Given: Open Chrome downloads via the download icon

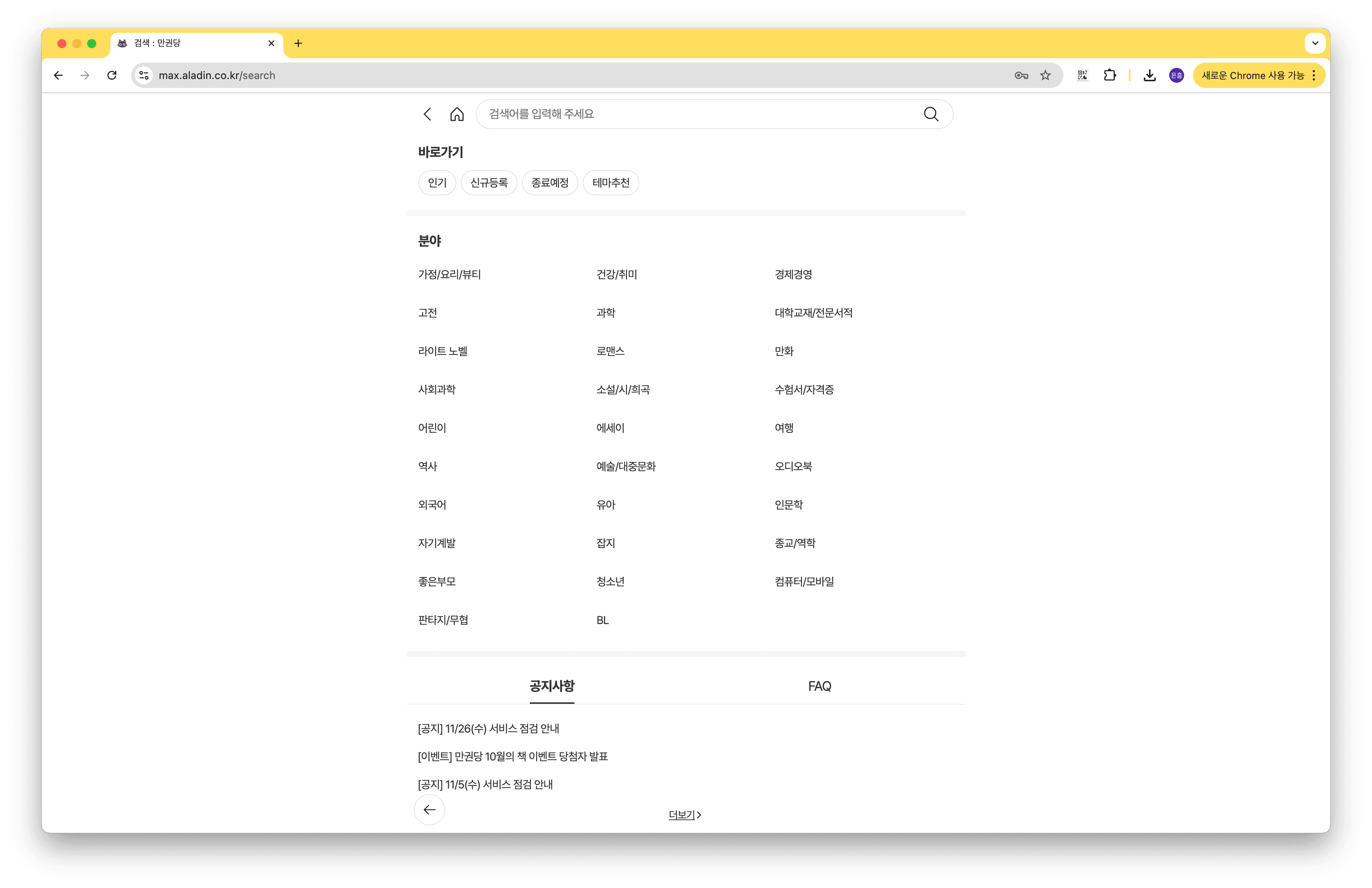Looking at the screenshot, I should pos(1149,75).
